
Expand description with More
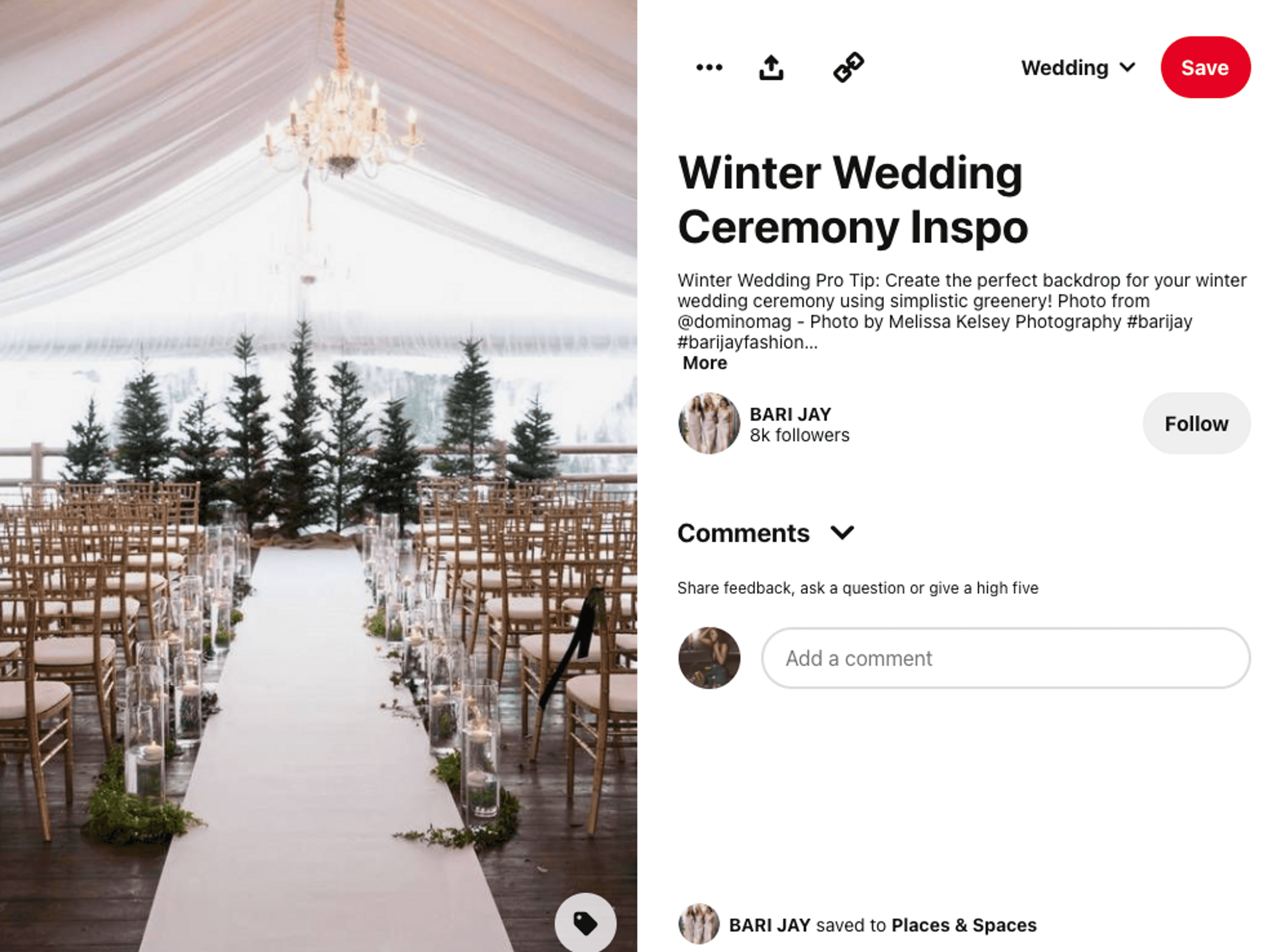click(x=705, y=363)
